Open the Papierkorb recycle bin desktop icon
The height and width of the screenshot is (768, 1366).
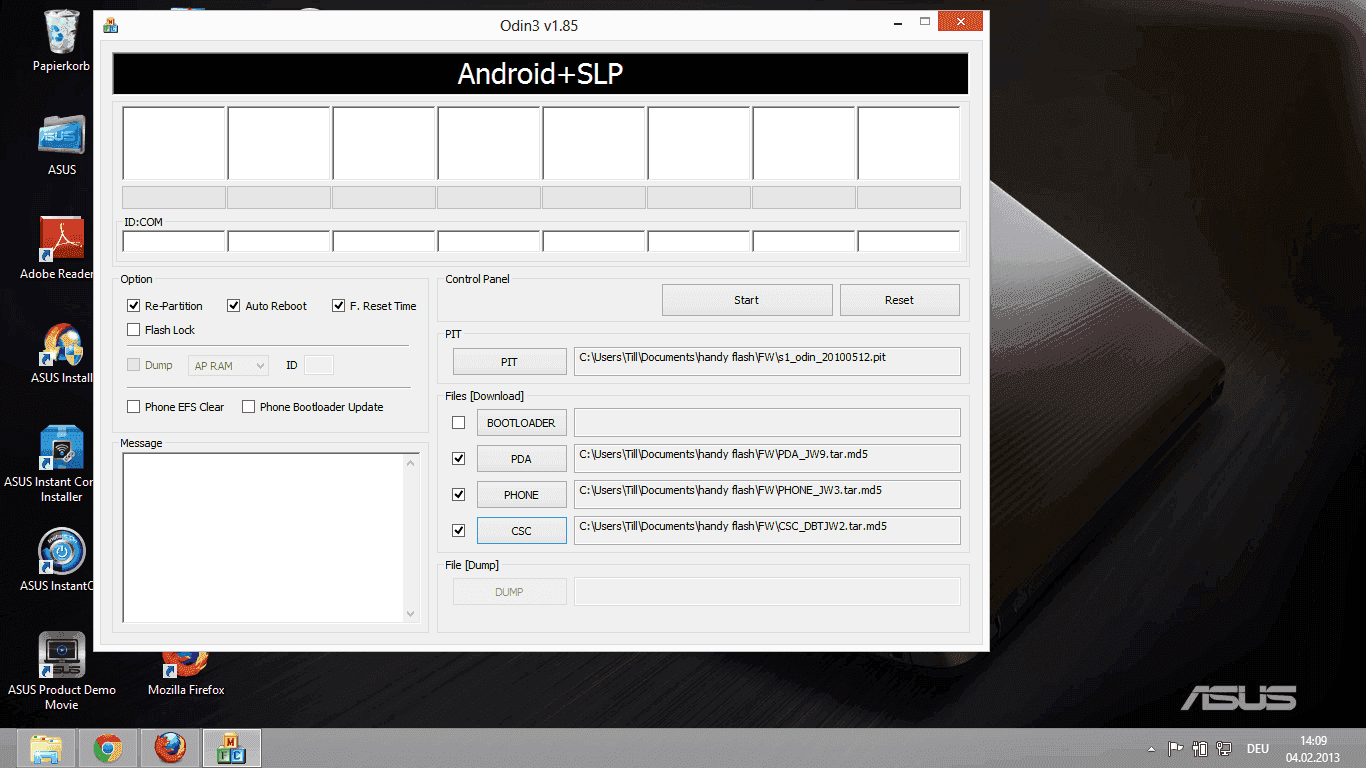click(x=61, y=40)
